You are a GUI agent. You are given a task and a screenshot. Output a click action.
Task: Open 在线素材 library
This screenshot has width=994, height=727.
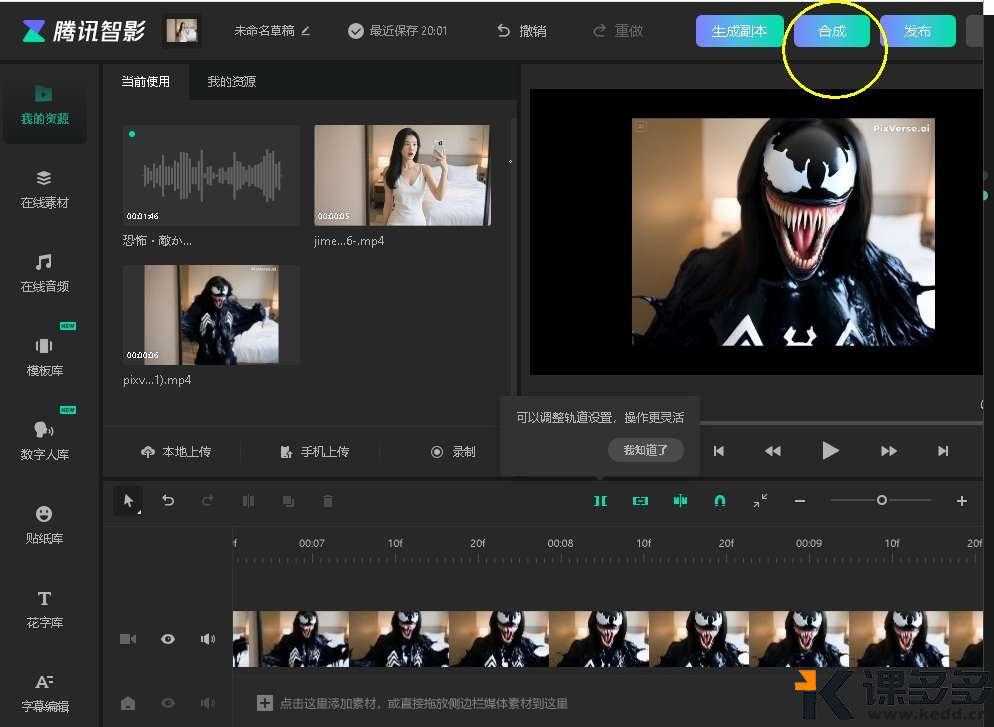tap(44, 190)
